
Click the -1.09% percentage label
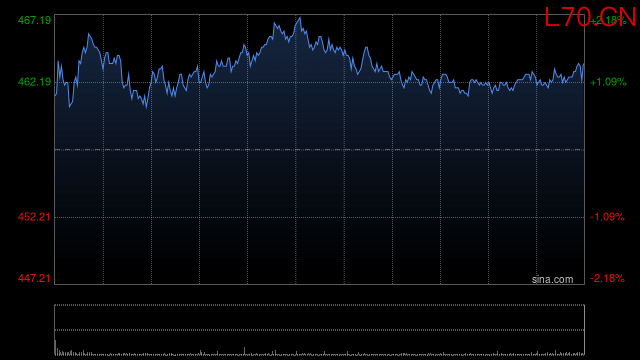tap(607, 217)
